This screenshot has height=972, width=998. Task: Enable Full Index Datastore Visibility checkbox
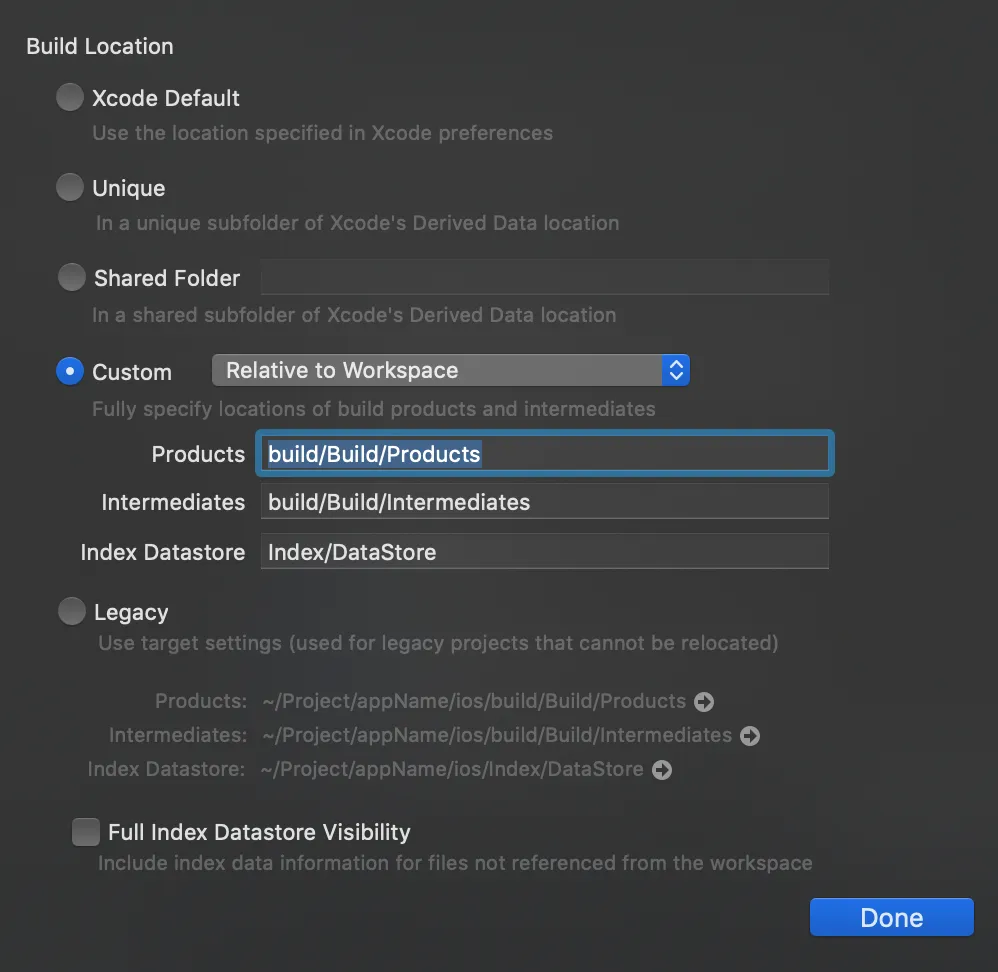[86, 832]
